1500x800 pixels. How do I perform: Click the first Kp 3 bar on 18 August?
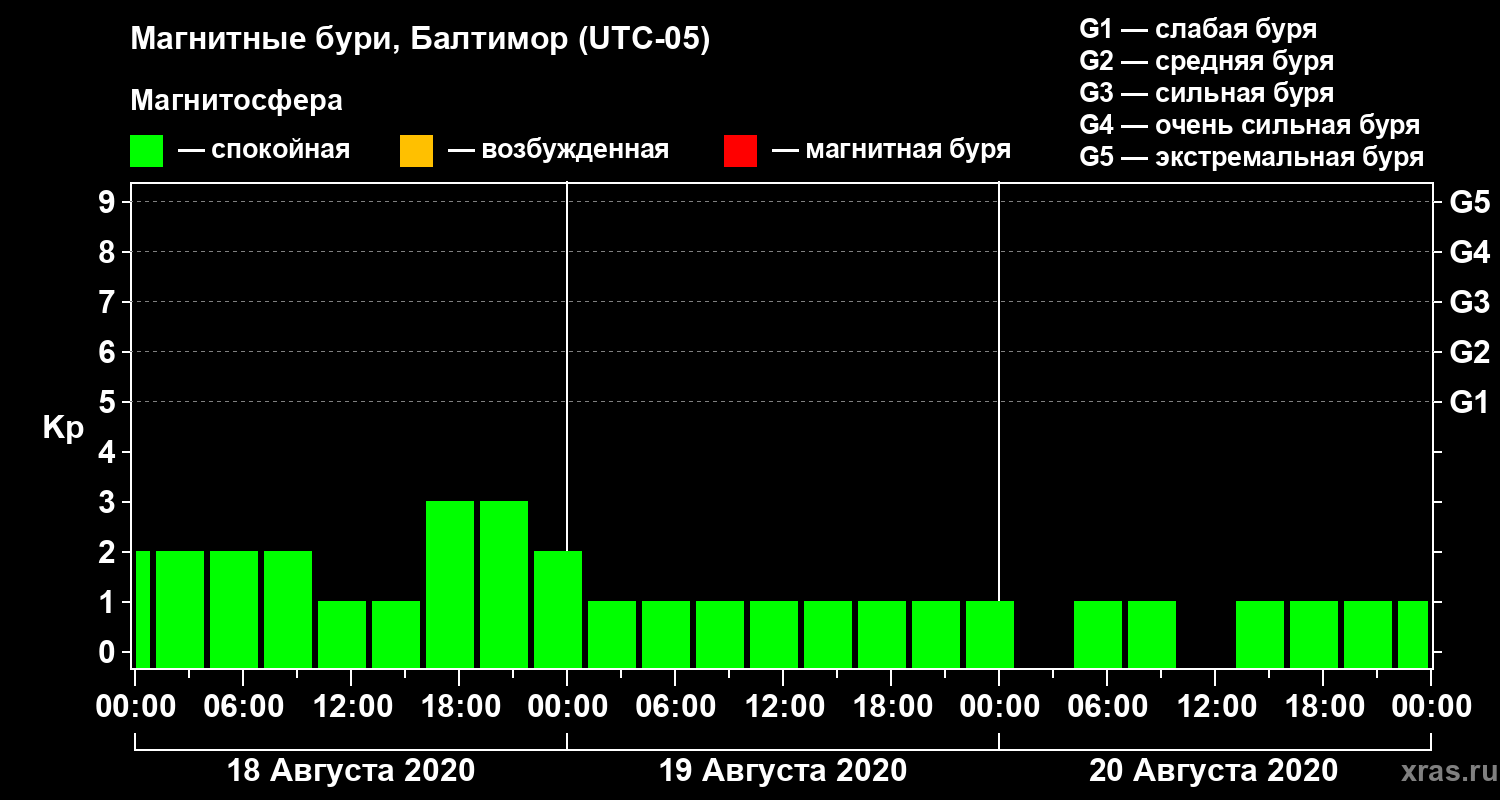pos(450,584)
